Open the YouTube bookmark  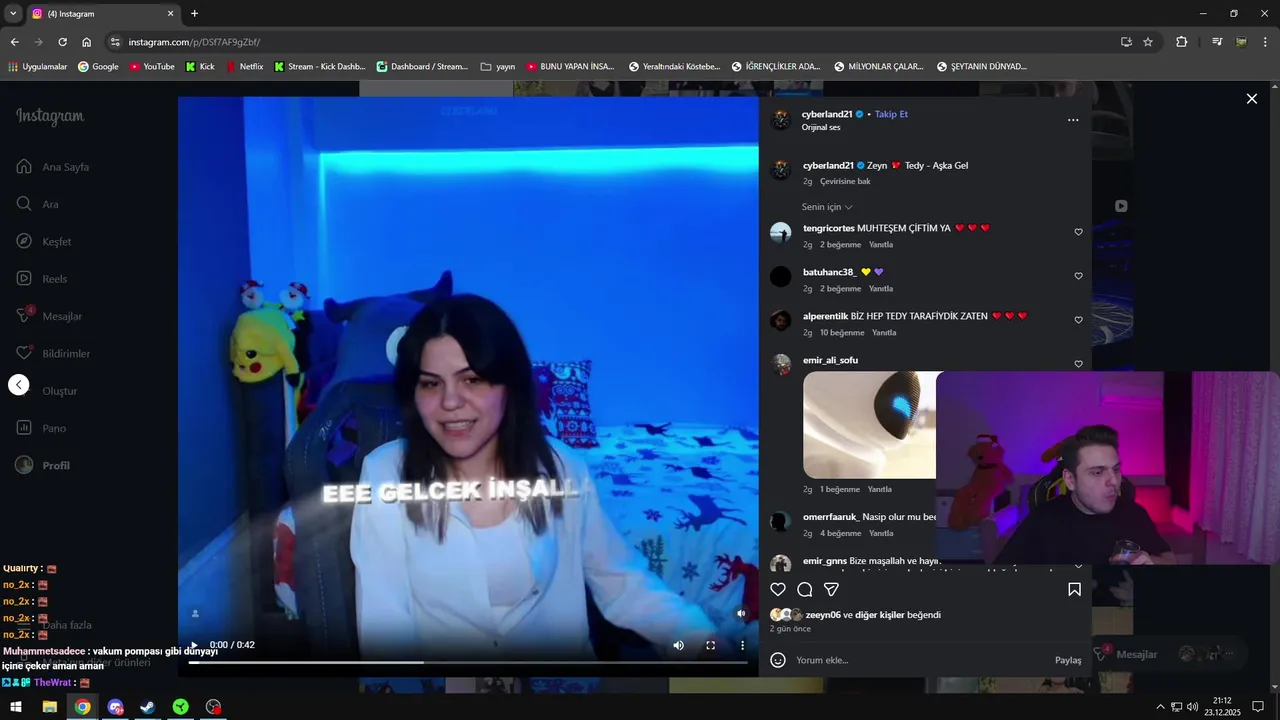(152, 67)
